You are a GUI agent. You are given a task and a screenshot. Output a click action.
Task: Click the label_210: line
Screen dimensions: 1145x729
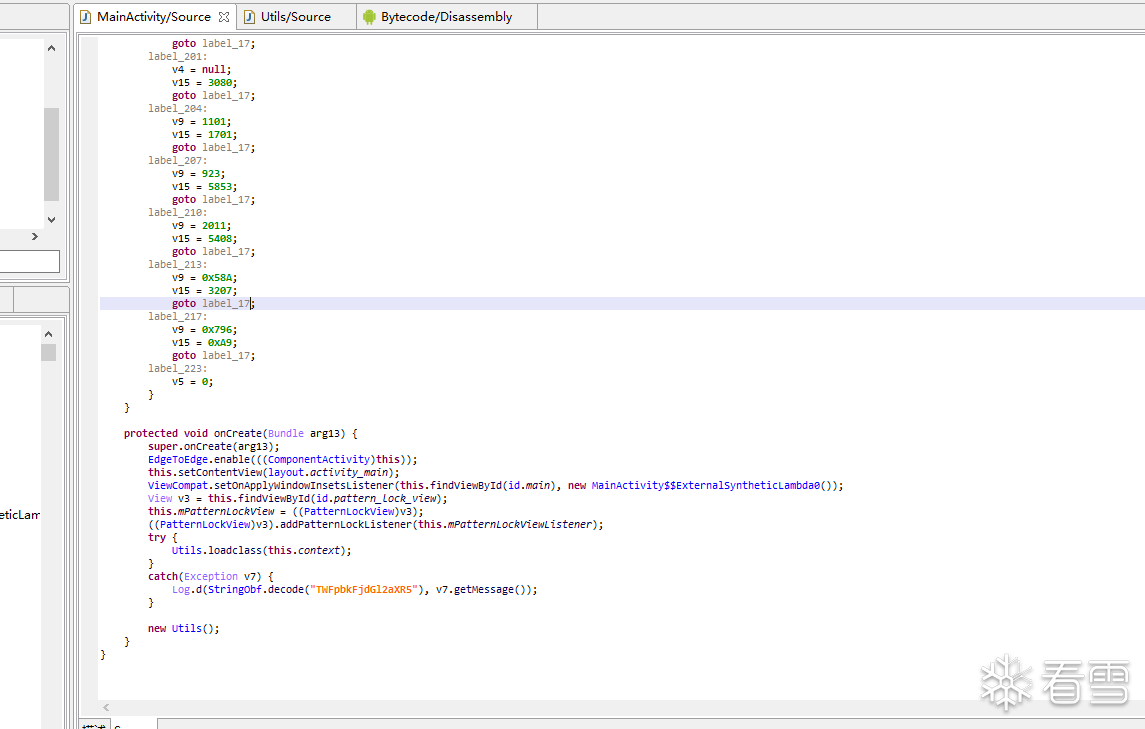point(177,213)
